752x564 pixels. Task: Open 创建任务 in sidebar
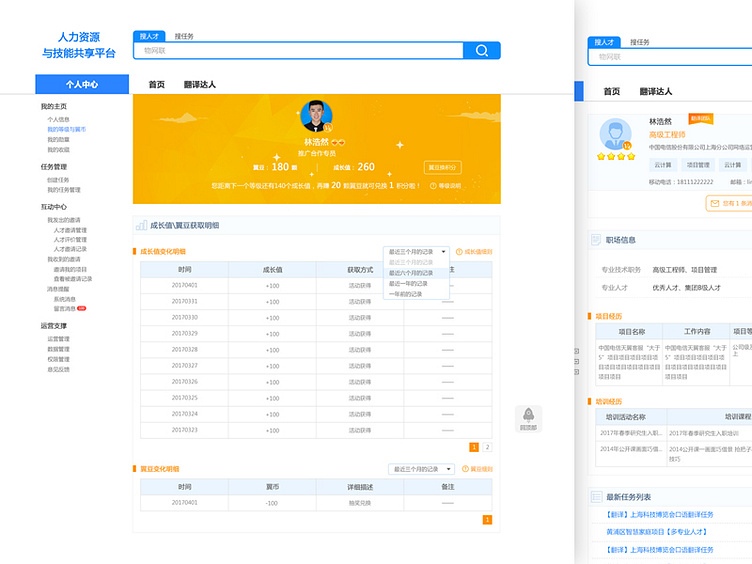(58, 180)
